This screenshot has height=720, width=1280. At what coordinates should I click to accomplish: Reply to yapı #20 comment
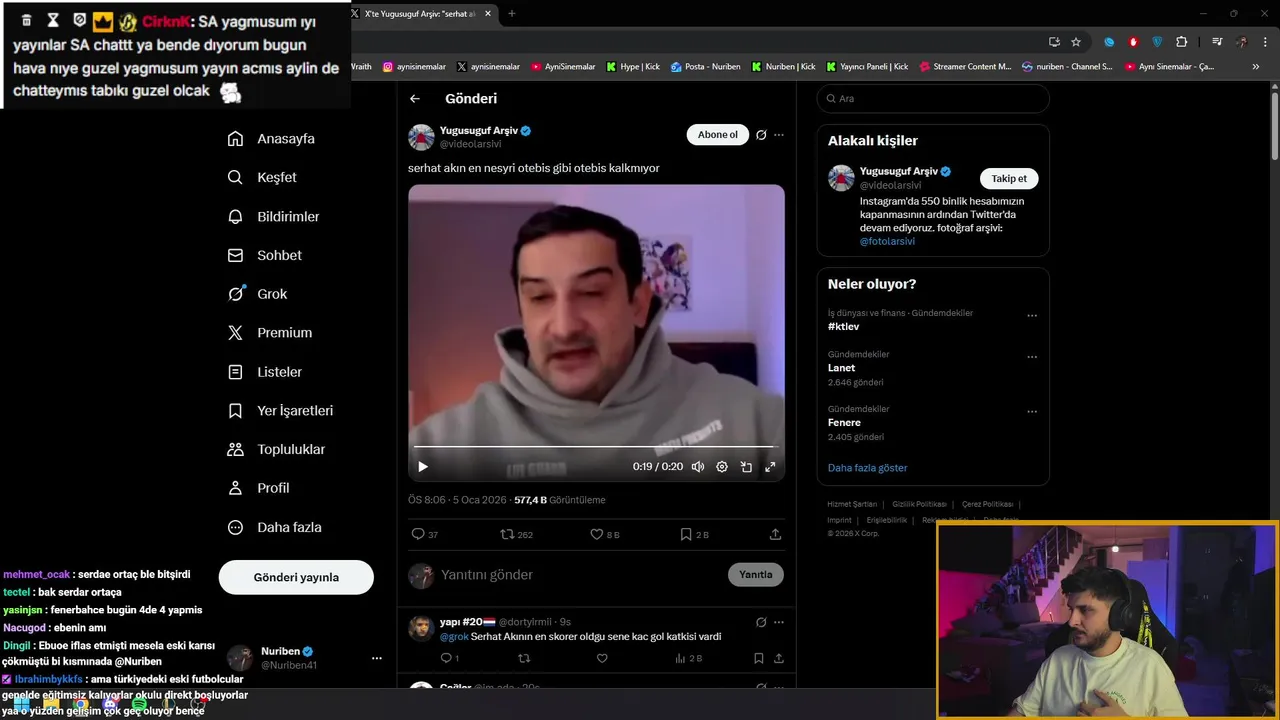[x=449, y=658]
